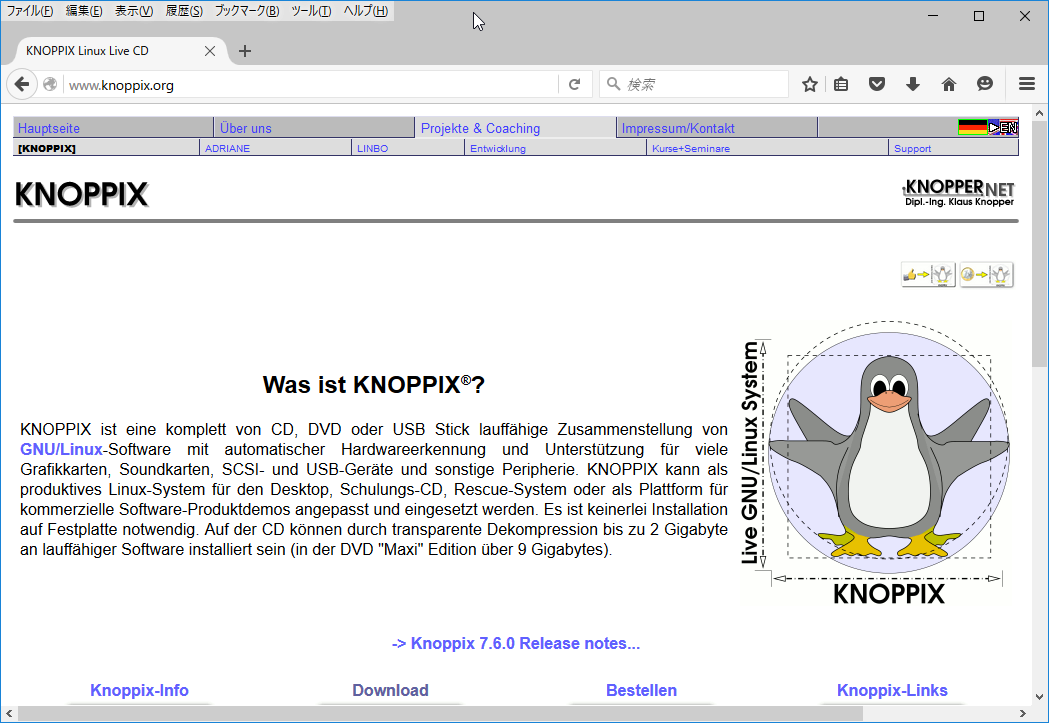Follow the GNU/Linux link in text
The width and height of the screenshot is (1049, 723).
[62, 449]
